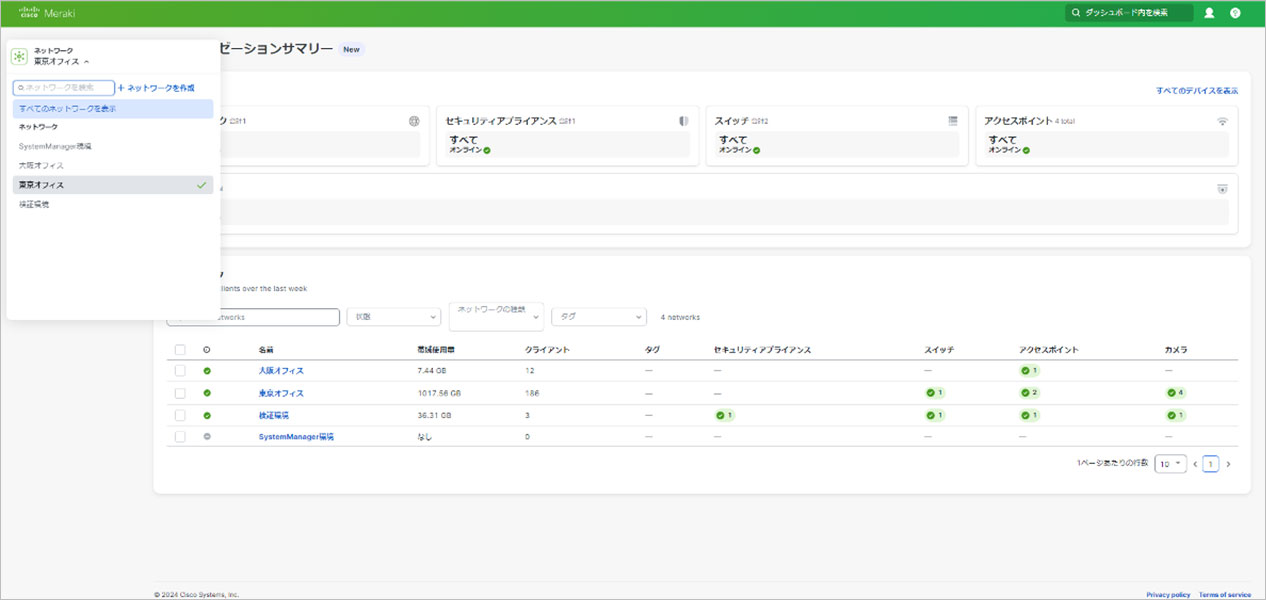This screenshot has width=1266, height=600.
Task: Open the 状態 filter dropdown
Action: [394, 317]
